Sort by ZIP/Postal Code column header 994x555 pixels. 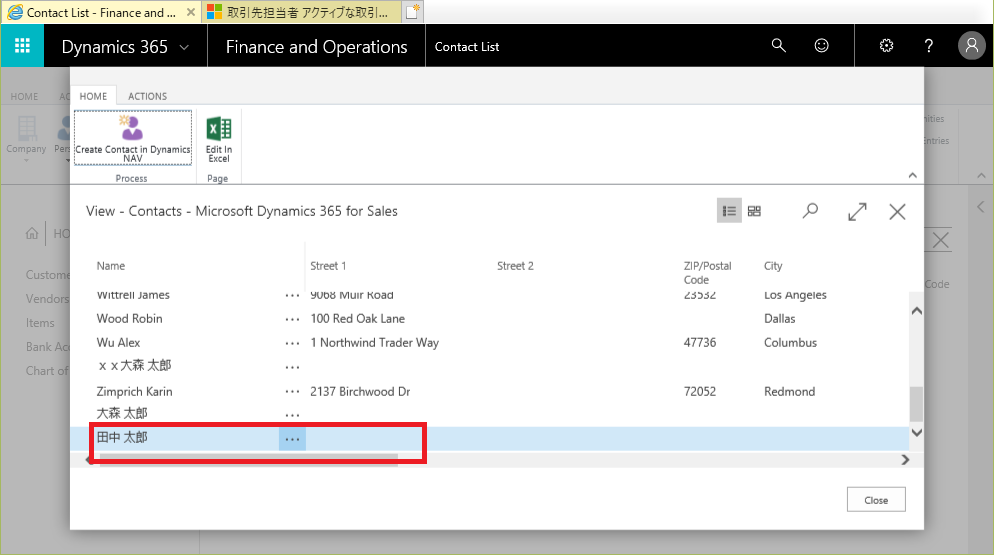(707, 273)
